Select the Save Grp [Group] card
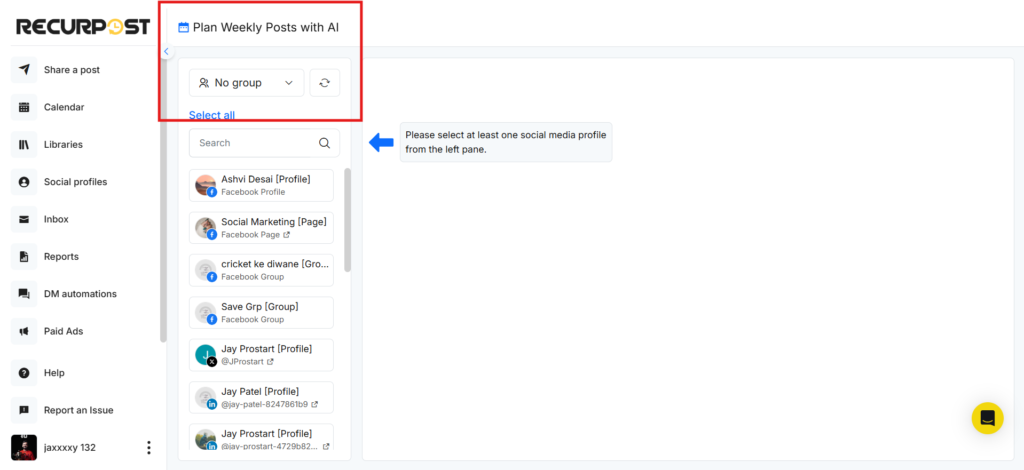Viewport: 1024px width, 470px height. [261, 313]
